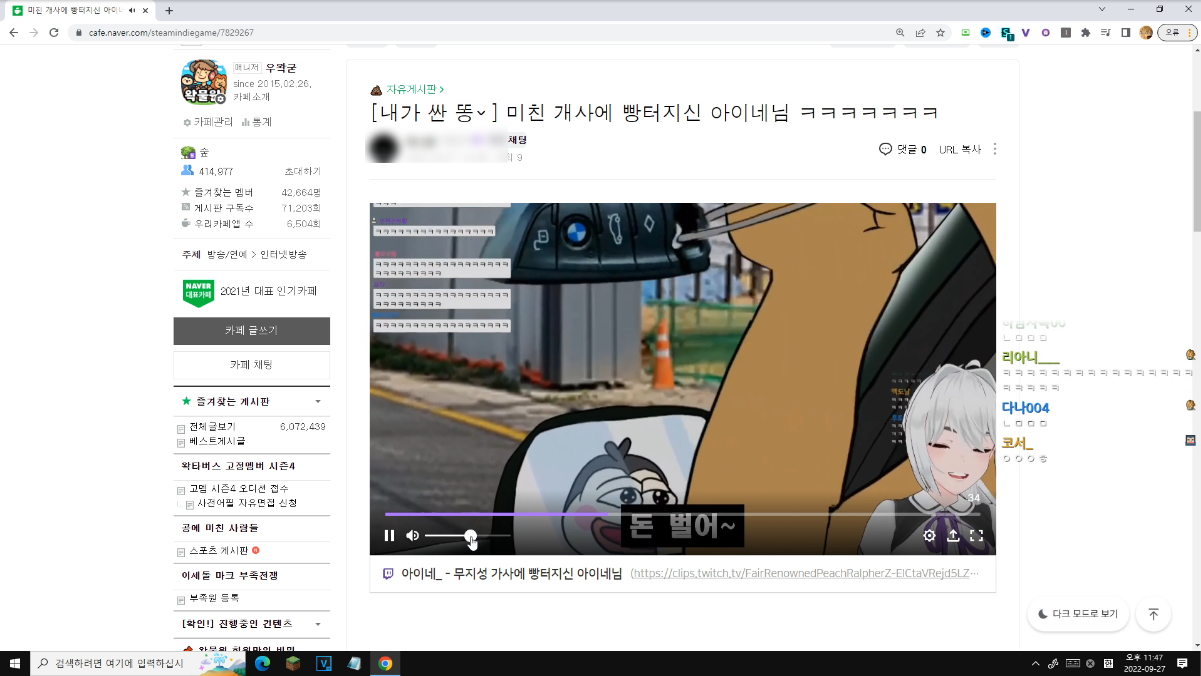This screenshot has height=676, width=1201.
Task: Open the media control playlist icon
Action: 1106,32
